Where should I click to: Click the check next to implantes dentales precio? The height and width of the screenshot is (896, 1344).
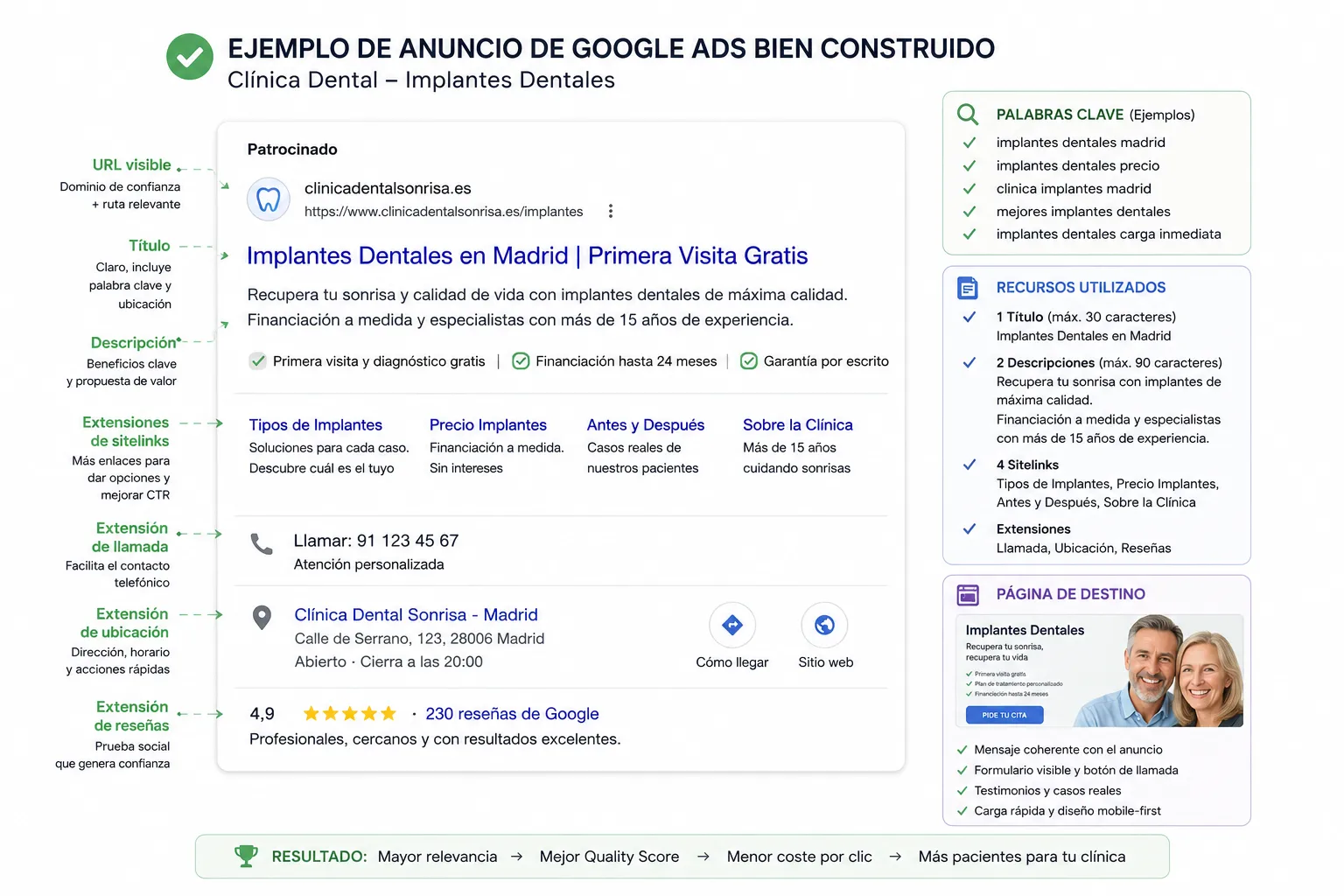click(969, 165)
